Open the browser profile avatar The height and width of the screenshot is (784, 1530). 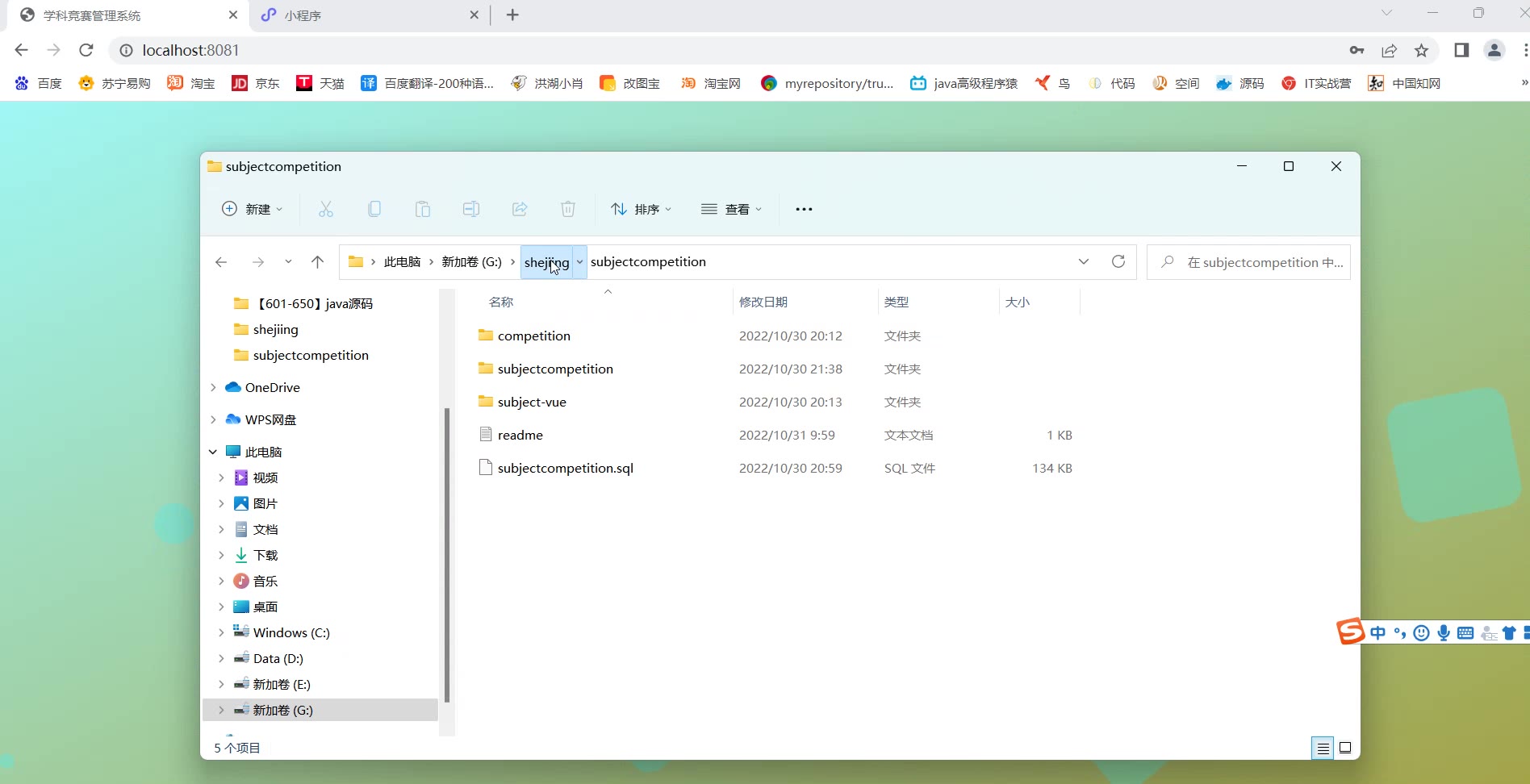click(1494, 51)
